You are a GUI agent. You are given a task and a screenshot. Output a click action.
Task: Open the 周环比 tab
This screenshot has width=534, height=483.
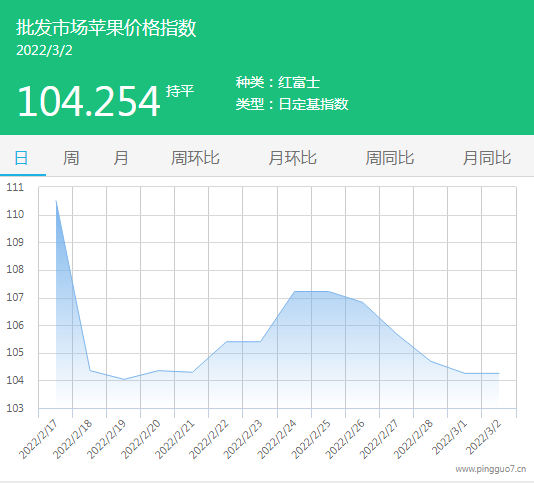point(195,158)
